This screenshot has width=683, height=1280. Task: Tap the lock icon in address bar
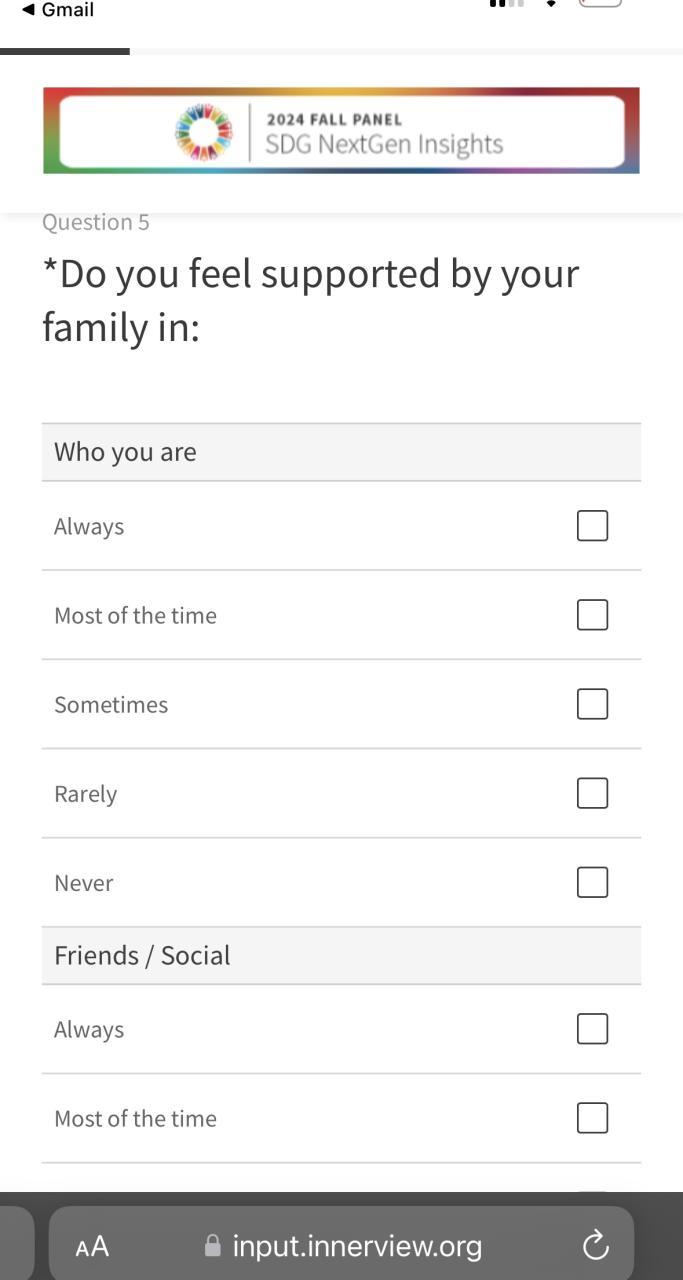click(212, 1246)
